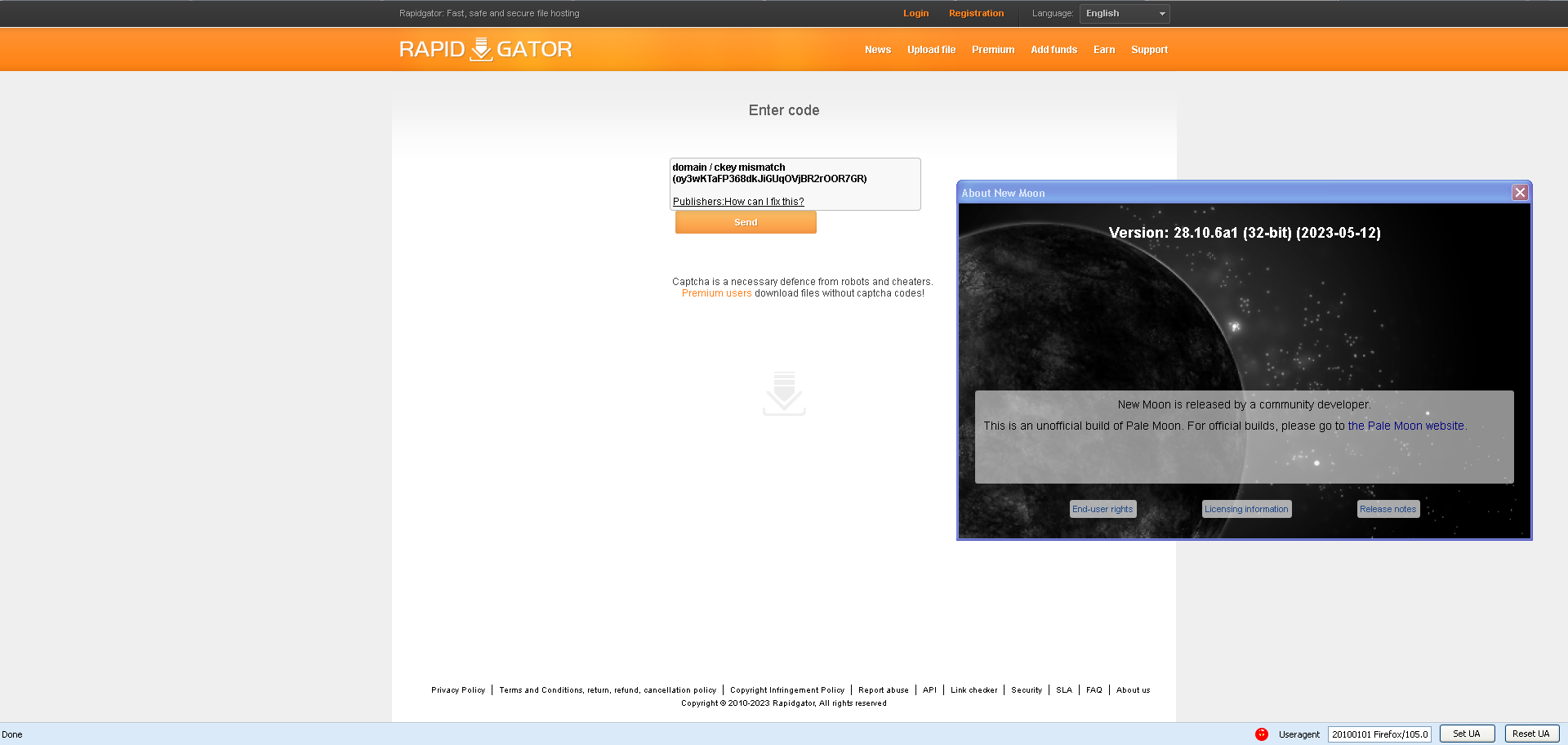Open the FAQ footer link

[x=1094, y=690]
